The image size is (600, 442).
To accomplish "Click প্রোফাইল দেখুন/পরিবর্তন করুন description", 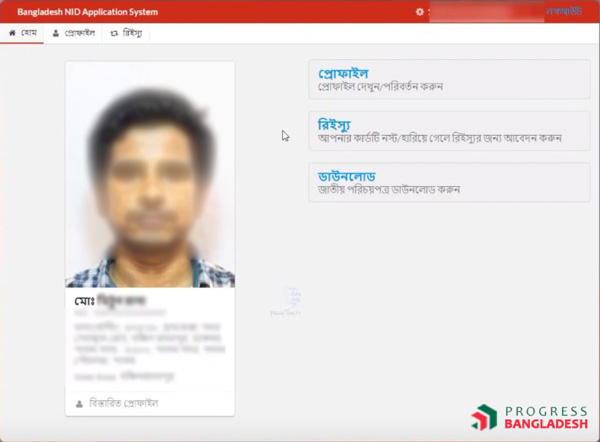I will (x=380, y=86).
